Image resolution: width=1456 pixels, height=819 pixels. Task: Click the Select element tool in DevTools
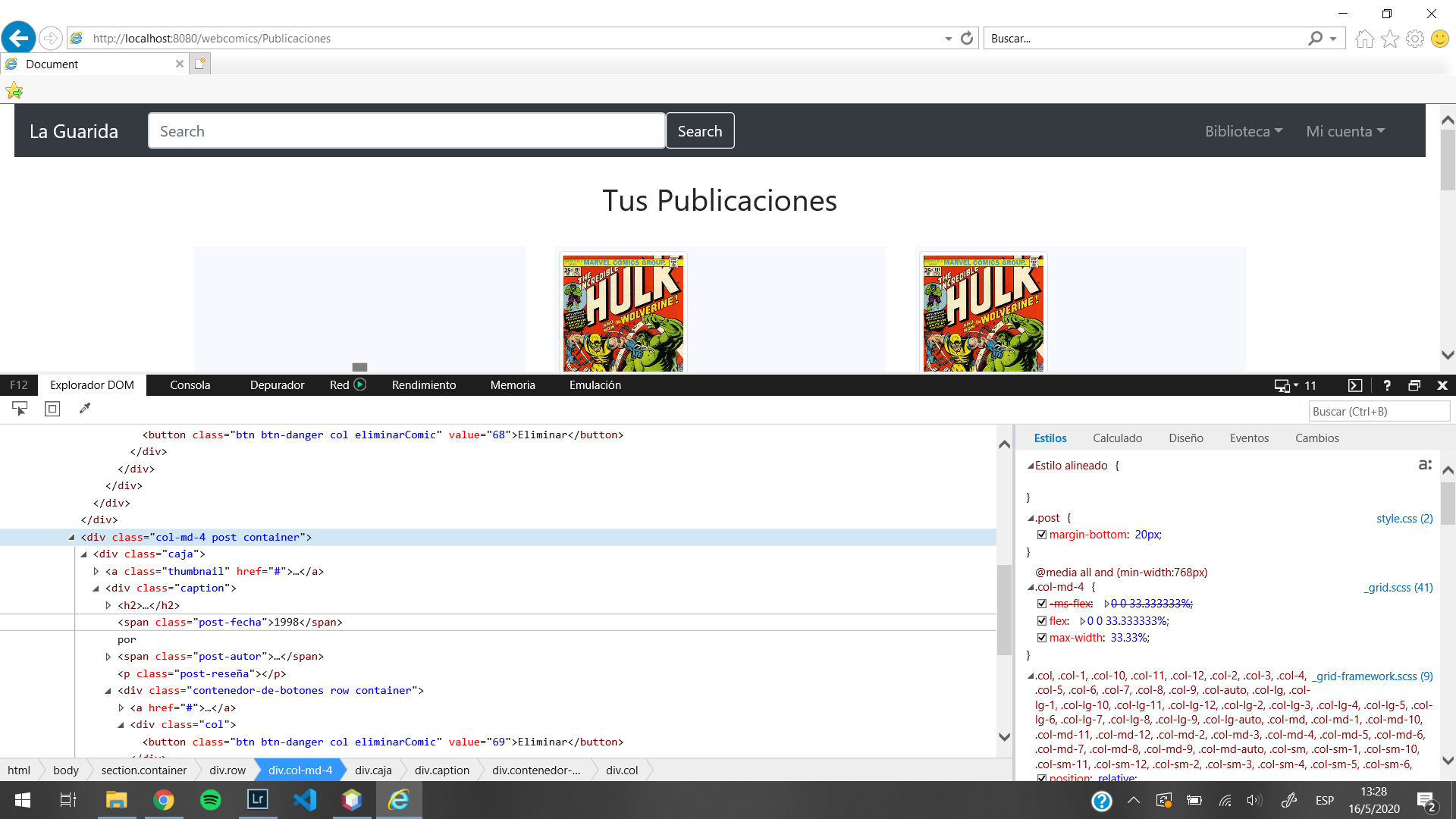[20, 409]
